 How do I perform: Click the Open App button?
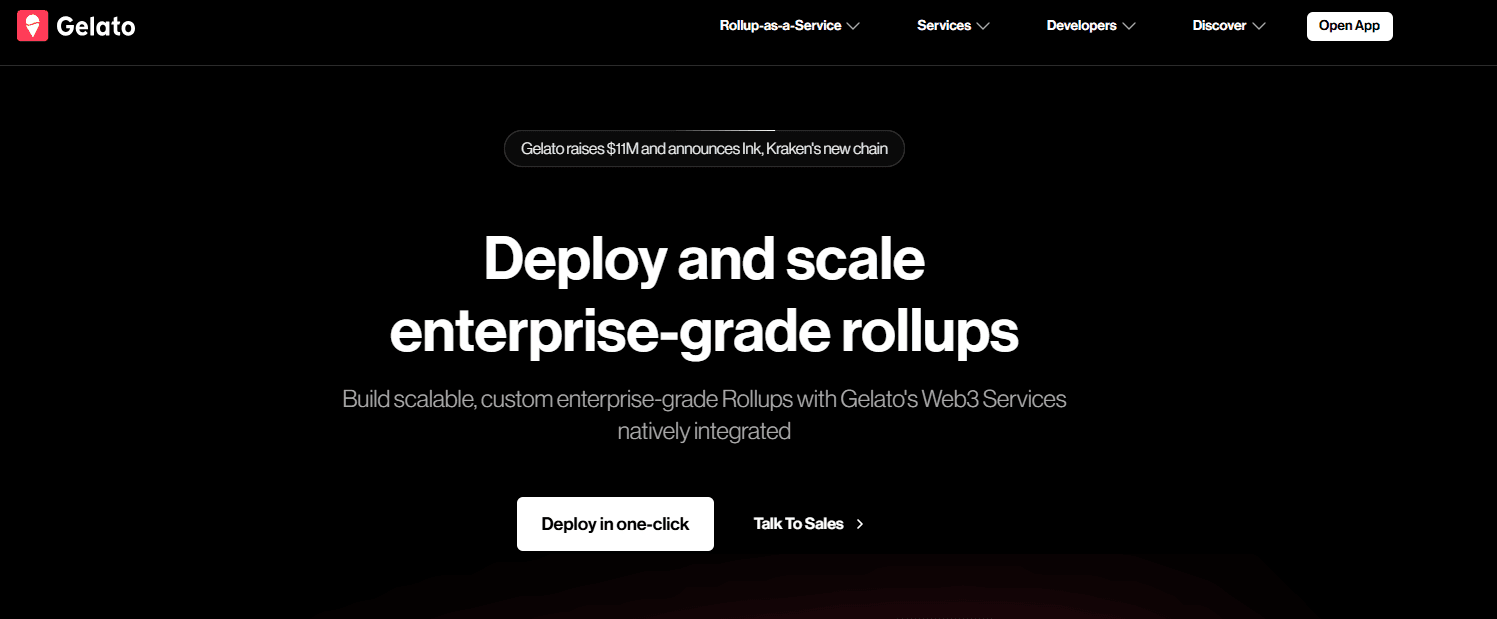click(x=1349, y=26)
